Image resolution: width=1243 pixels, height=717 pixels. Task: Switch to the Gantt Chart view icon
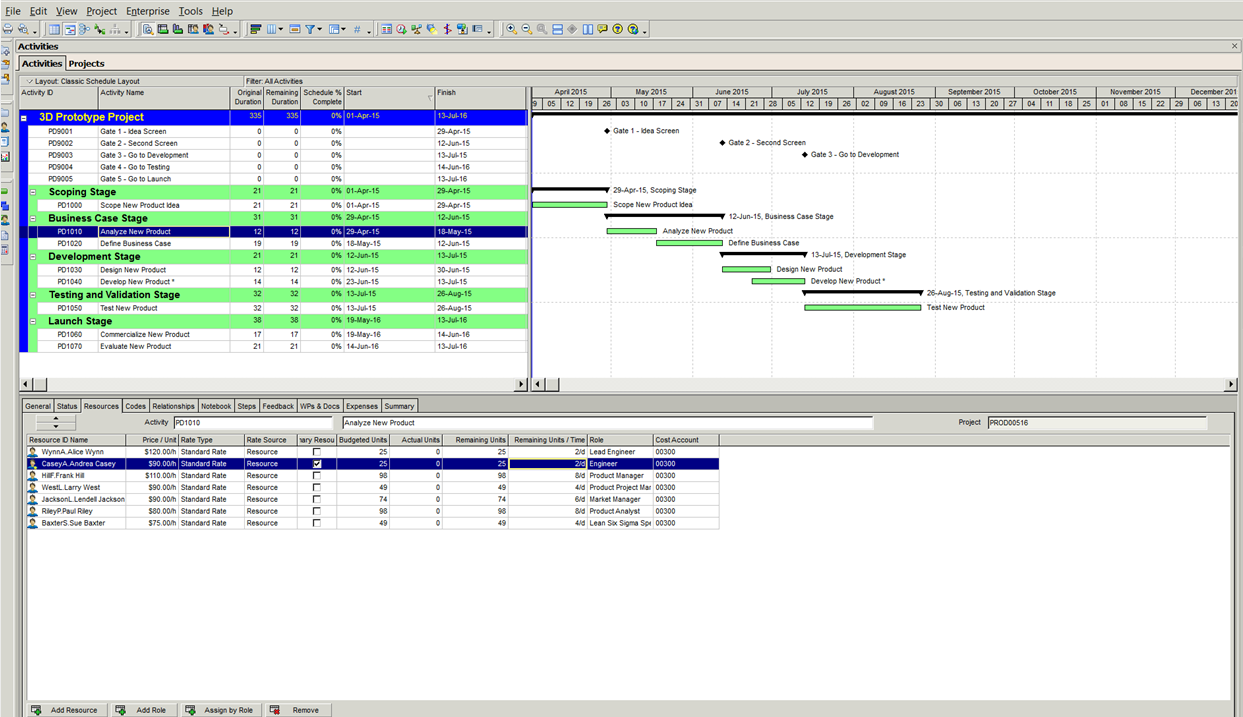click(70, 29)
